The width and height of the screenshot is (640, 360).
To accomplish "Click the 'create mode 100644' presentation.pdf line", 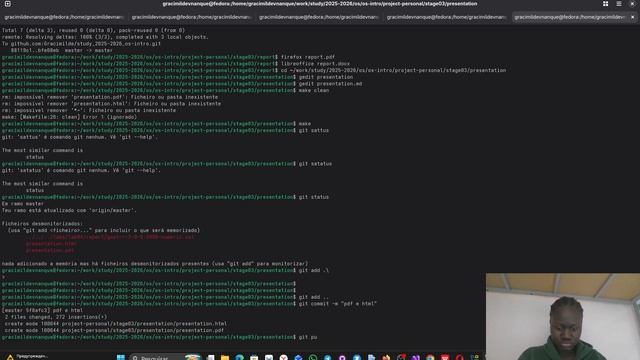I will click(114, 330).
